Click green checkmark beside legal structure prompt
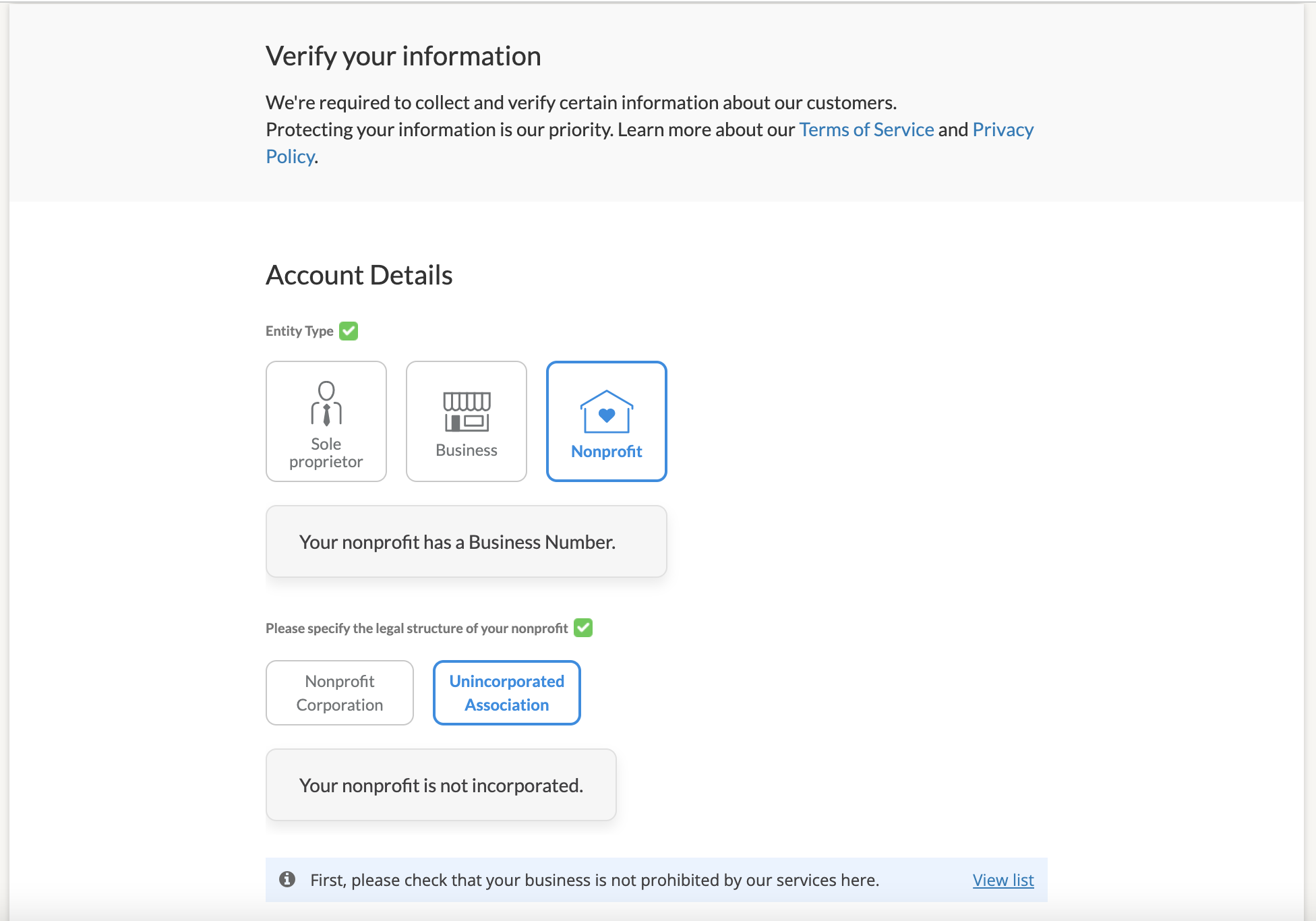Screen dimensions: 1316x921 583,628
